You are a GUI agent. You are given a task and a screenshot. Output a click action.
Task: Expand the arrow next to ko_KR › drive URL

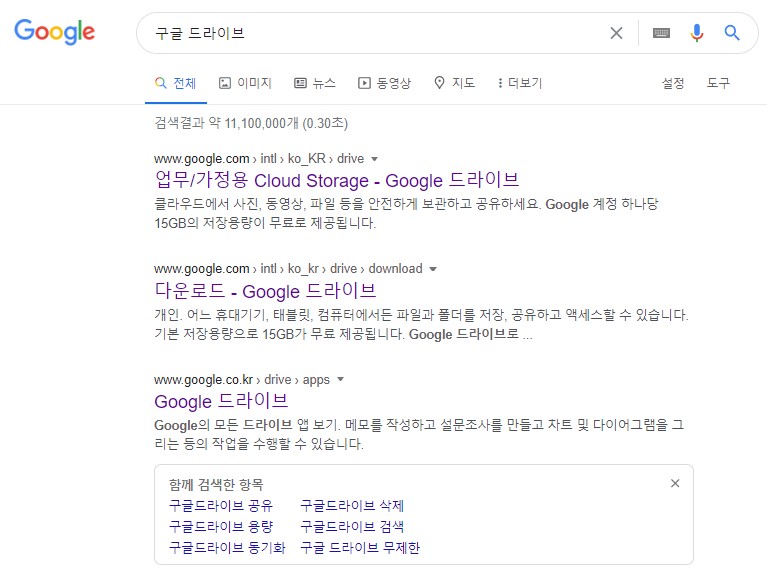click(375, 159)
